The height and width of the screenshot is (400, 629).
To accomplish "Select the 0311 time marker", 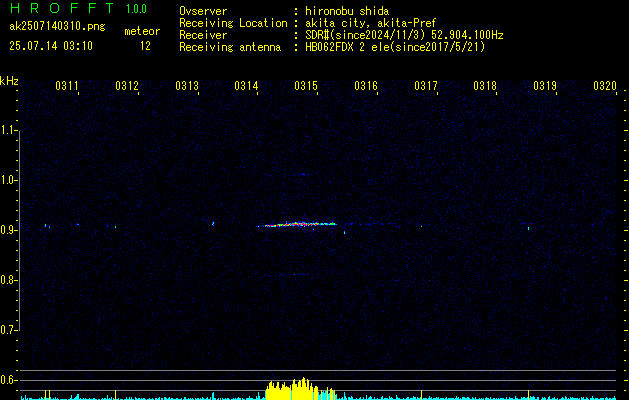I will pos(67,87).
